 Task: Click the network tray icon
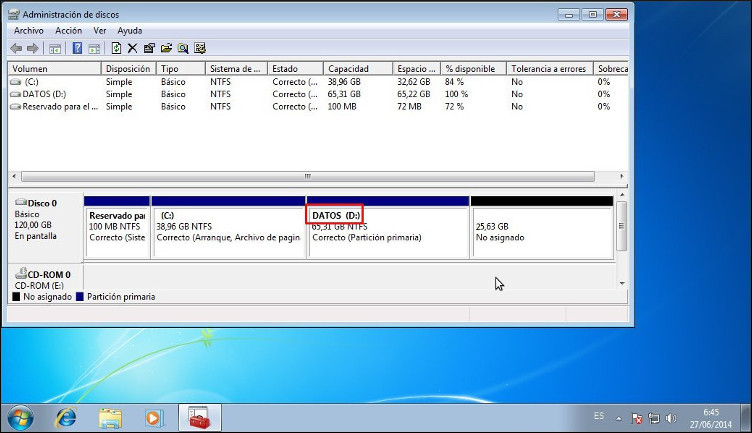point(654,419)
